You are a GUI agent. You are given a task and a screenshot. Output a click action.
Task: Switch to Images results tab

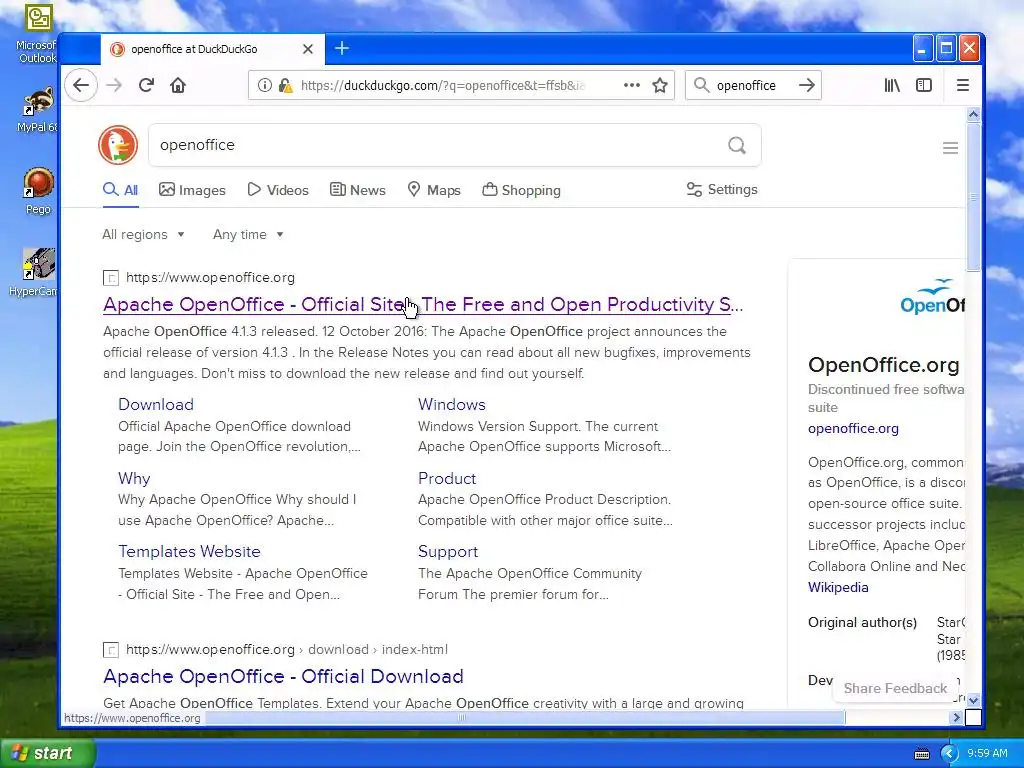pyautogui.click(x=192, y=190)
